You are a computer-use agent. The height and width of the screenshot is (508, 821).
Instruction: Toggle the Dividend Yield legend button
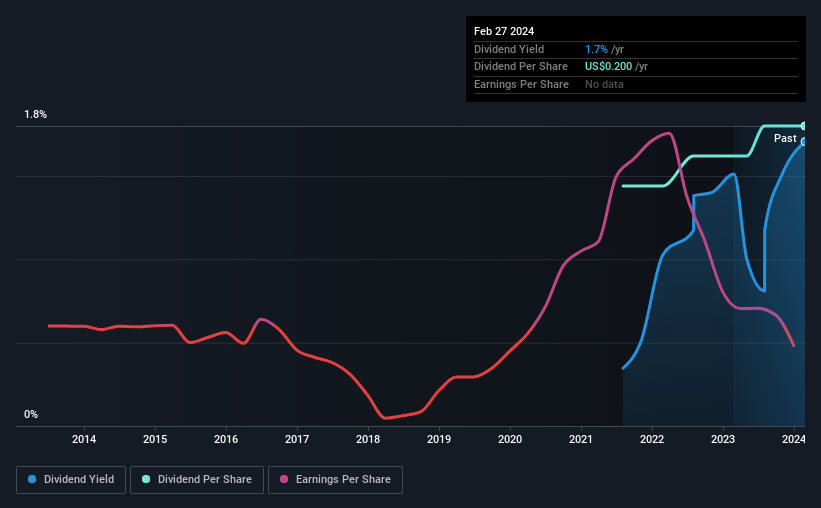point(71,480)
